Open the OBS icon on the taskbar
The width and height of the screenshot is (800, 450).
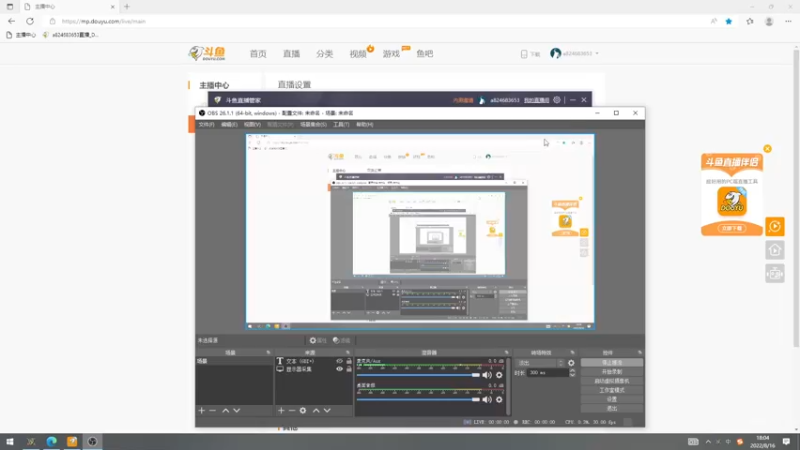tap(92, 441)
